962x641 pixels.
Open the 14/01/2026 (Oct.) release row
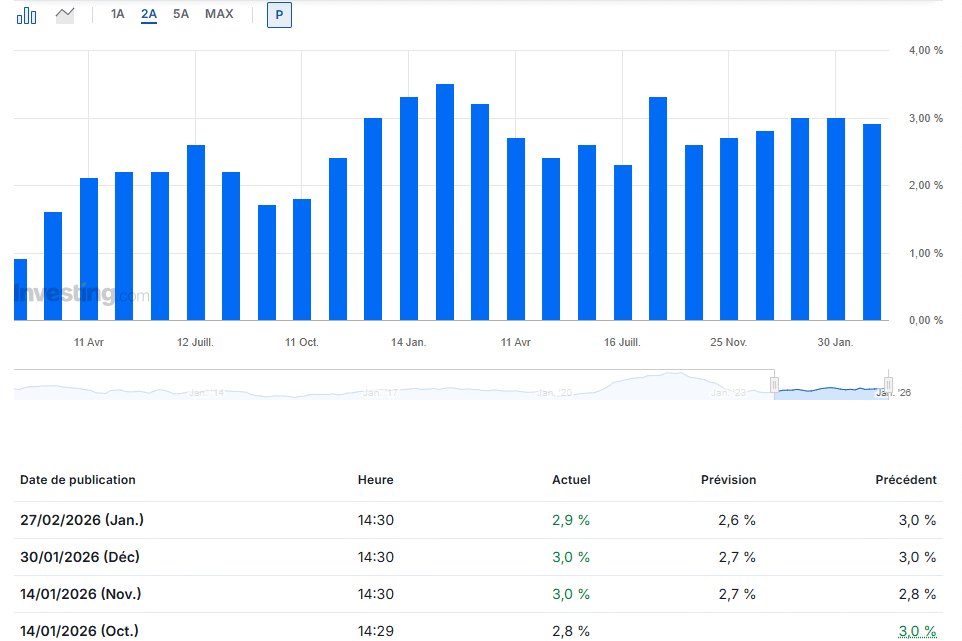click(80, 630)
